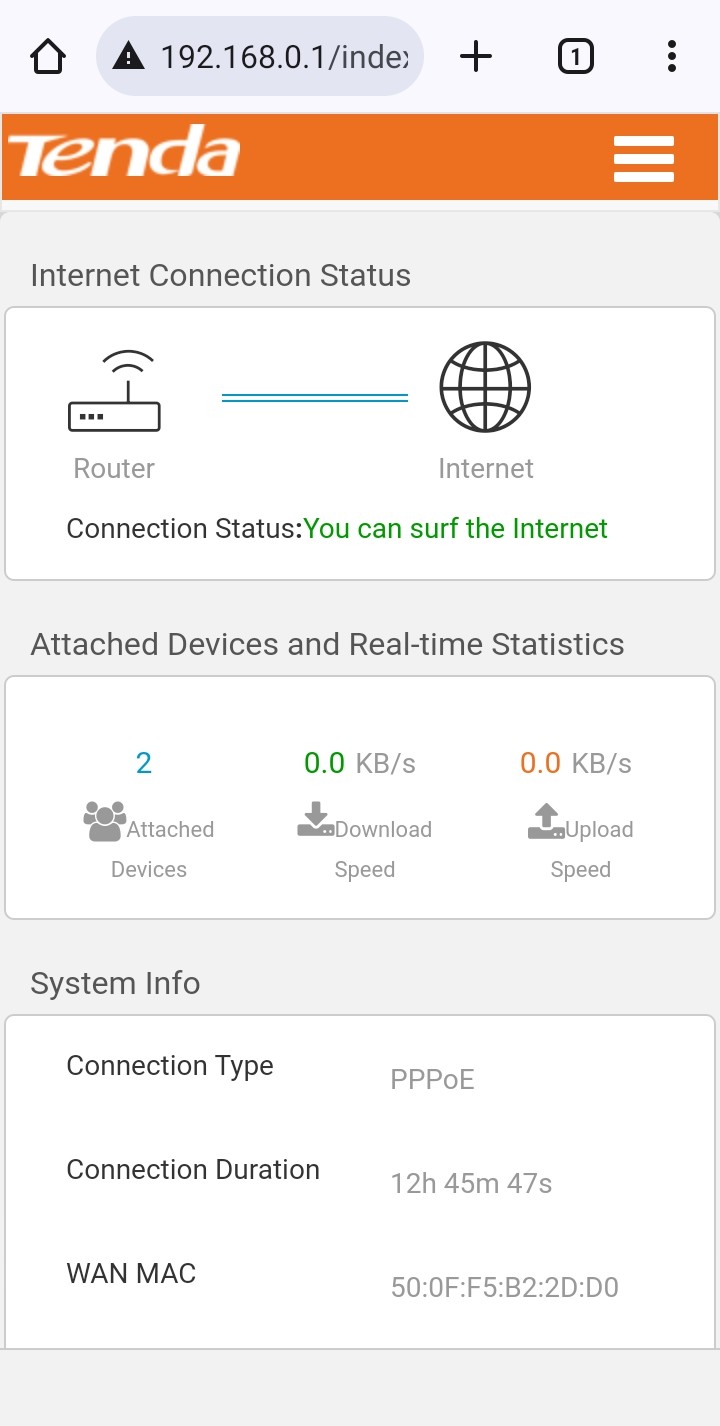Tap the Router icon
Screen dimensions: 720x1426
pos(114,391)
